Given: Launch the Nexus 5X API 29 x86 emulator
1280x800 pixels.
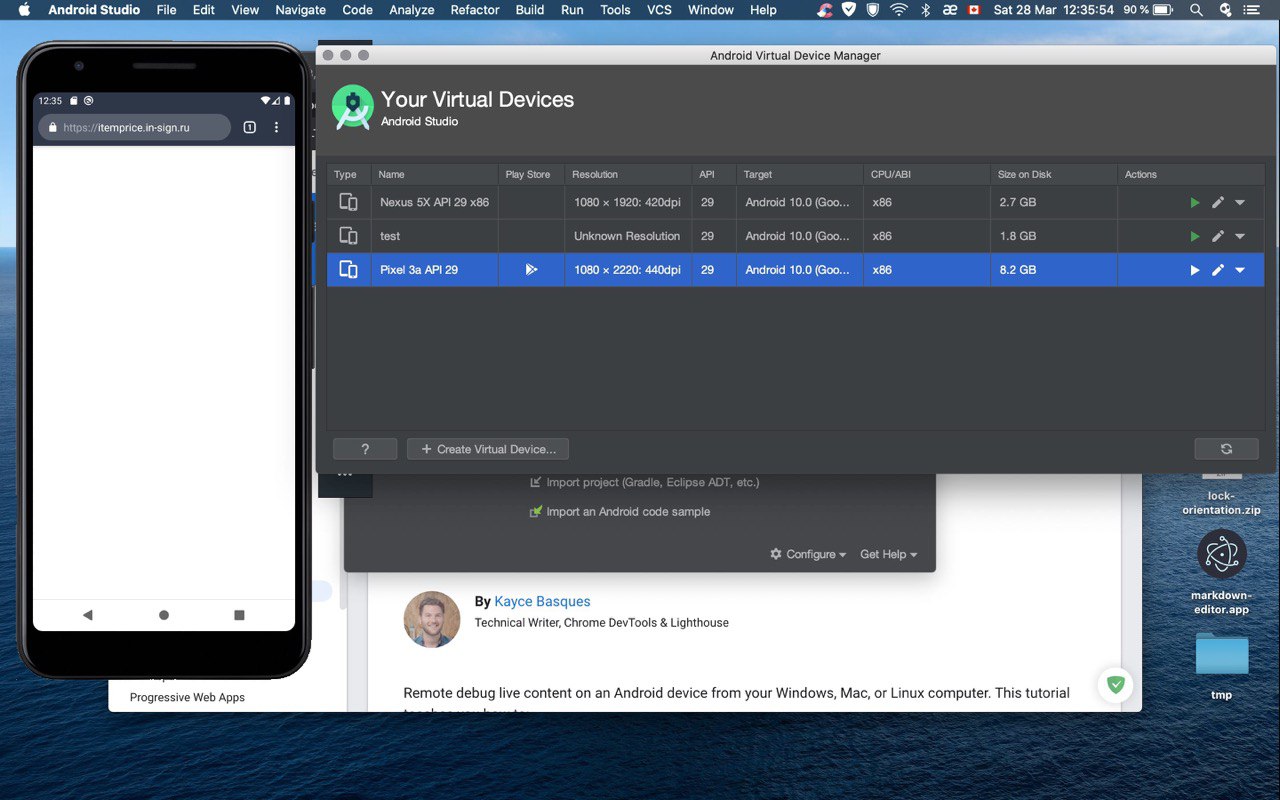Looking at the screenshot, I should (x=1194, y=202).
